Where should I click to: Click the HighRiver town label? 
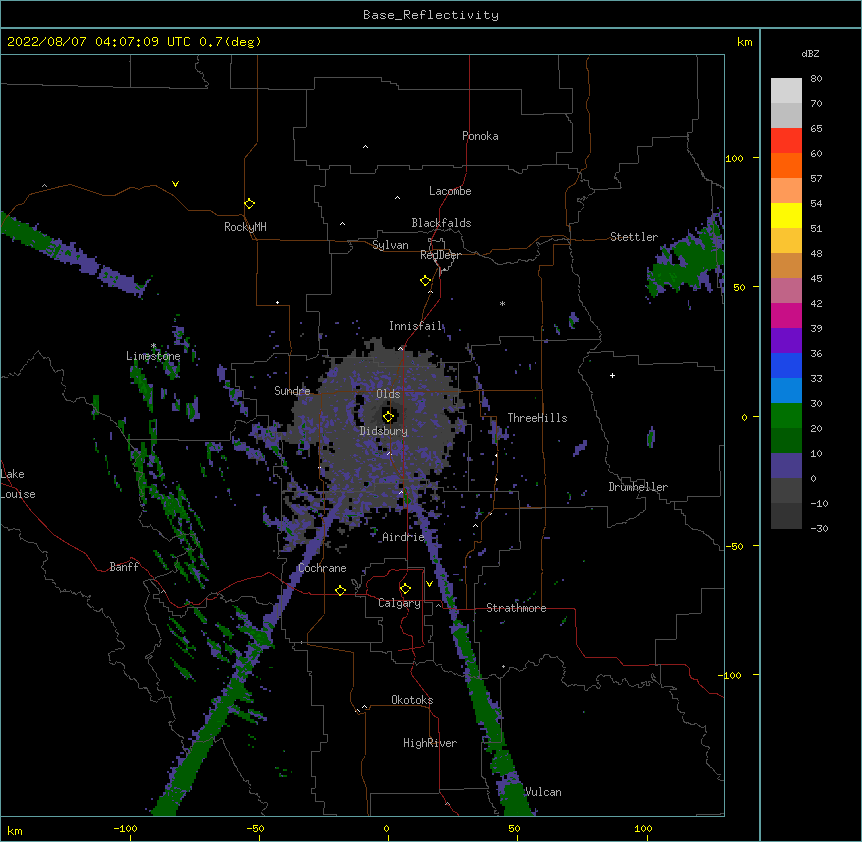coord(430,743)
